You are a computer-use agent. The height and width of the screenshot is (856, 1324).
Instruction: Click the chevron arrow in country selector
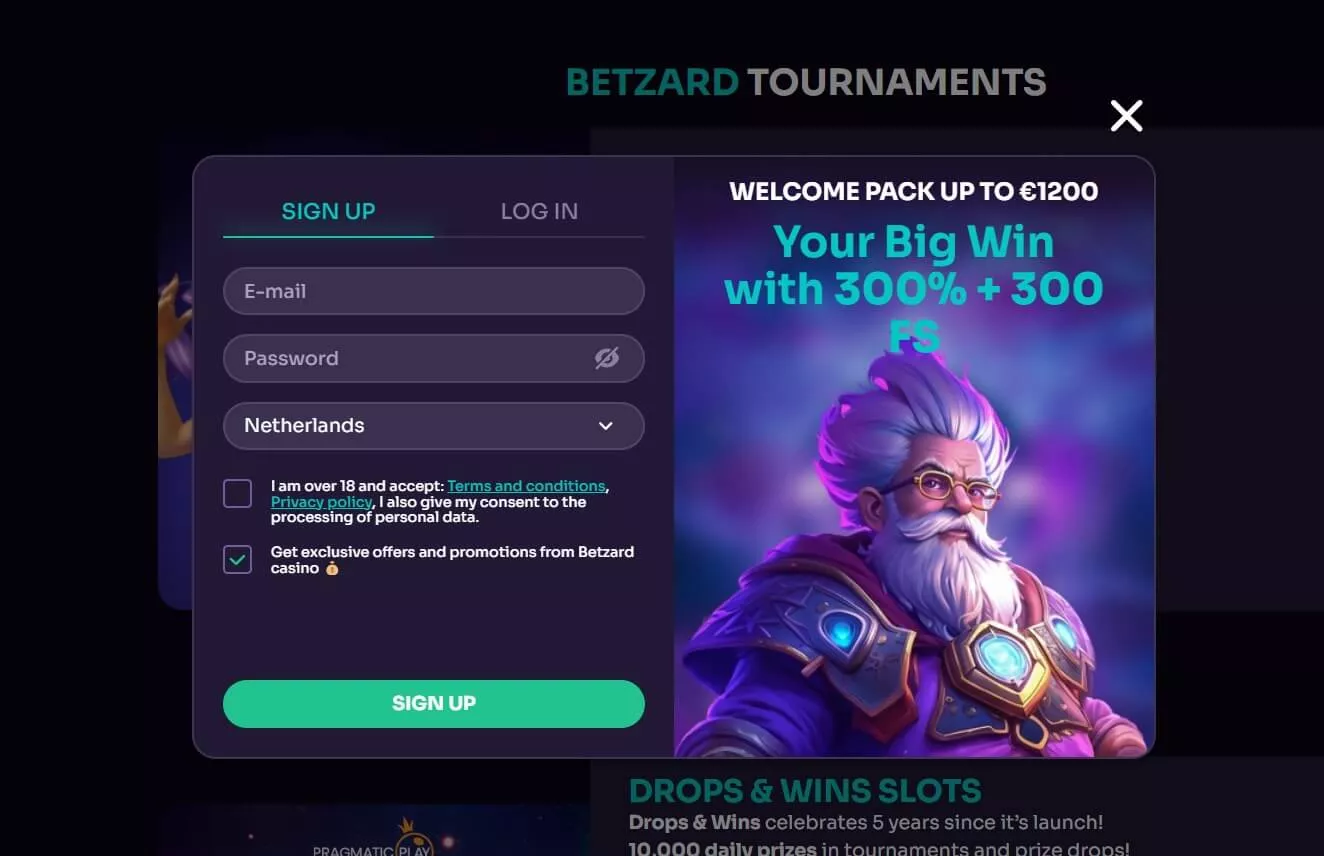[605, 426]
